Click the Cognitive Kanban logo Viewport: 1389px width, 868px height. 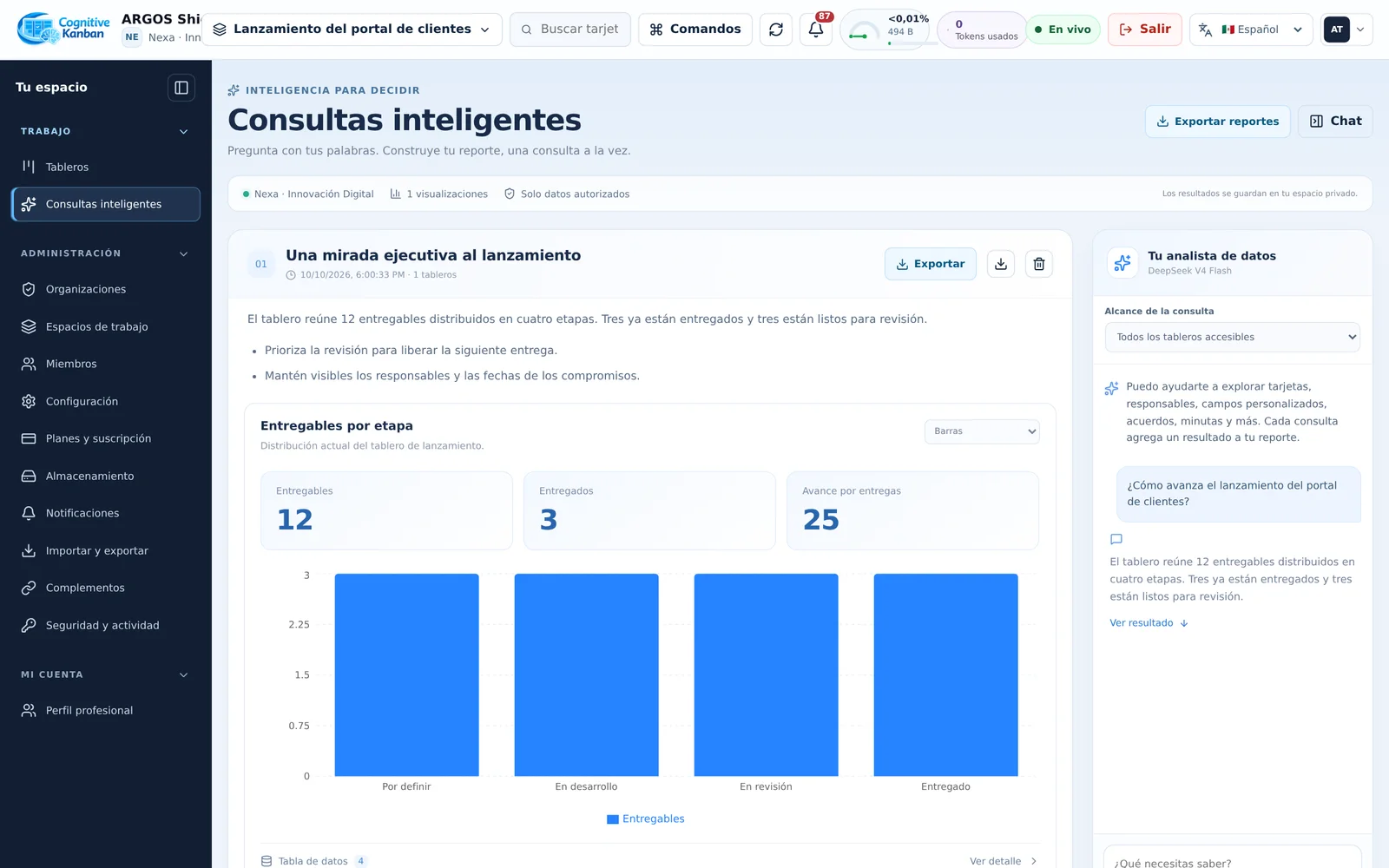click(x=63, y=29)
